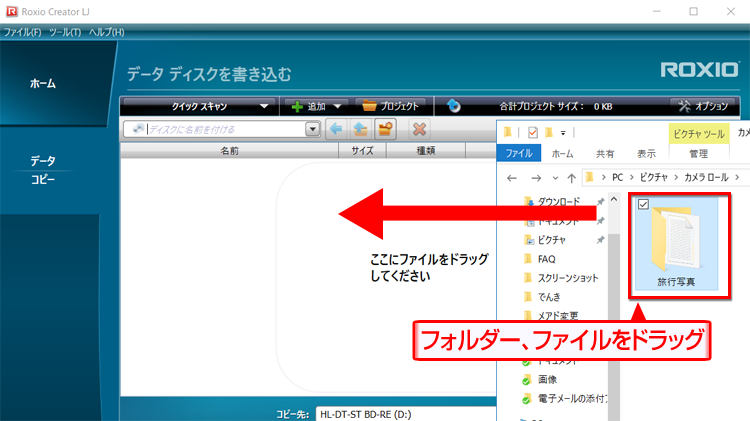Click the blue refresh disc icon

(x=453, y=106)
